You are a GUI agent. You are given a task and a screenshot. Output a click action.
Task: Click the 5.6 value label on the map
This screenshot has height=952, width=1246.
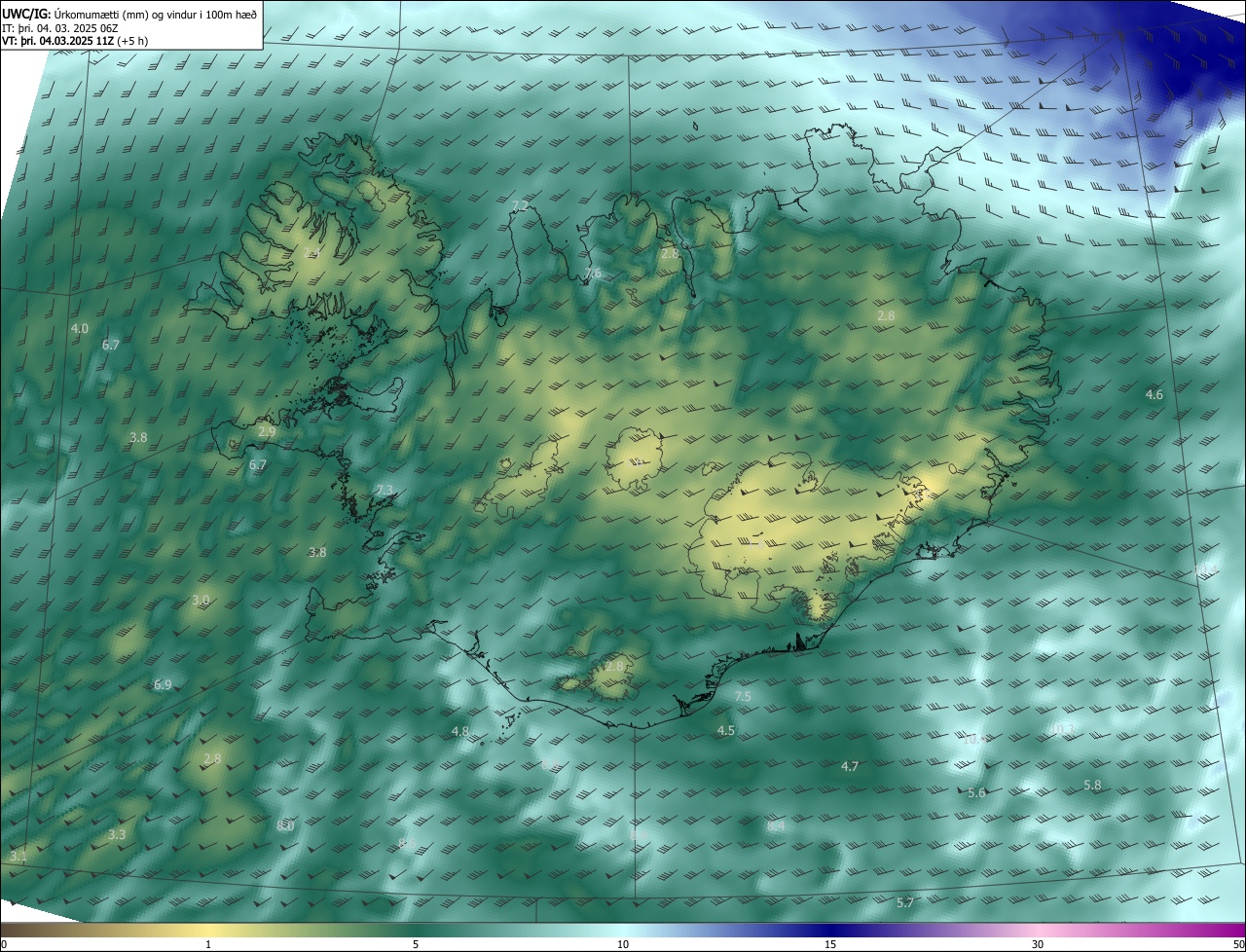[977, 793]
